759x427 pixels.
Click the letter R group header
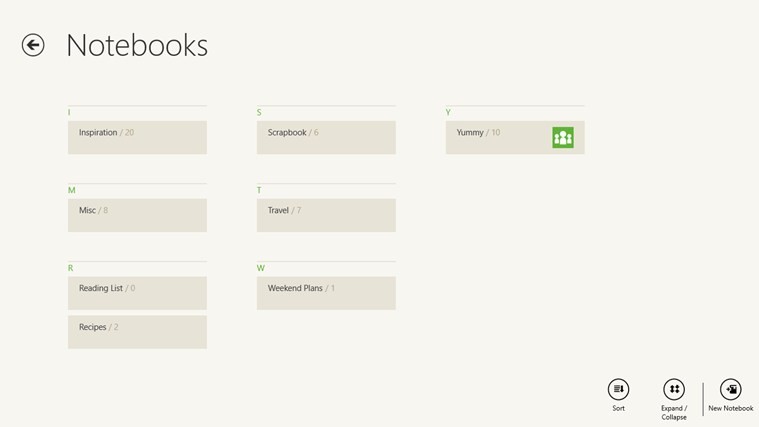point(71,268)
